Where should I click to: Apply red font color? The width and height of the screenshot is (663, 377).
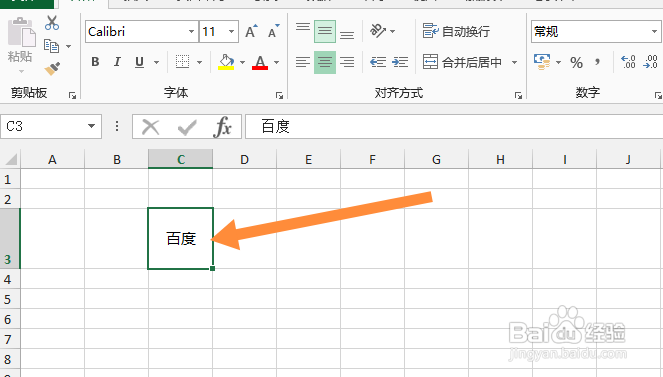pyautogui.click(x=260, y=62)
